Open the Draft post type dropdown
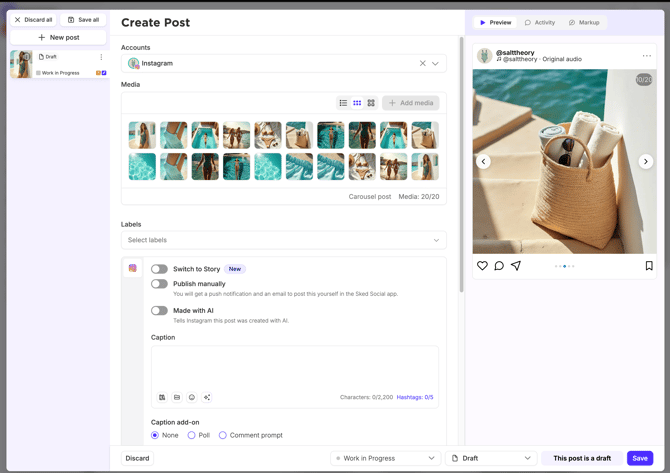This screenshot has height=473, width=670. click(x=491, y=458)
